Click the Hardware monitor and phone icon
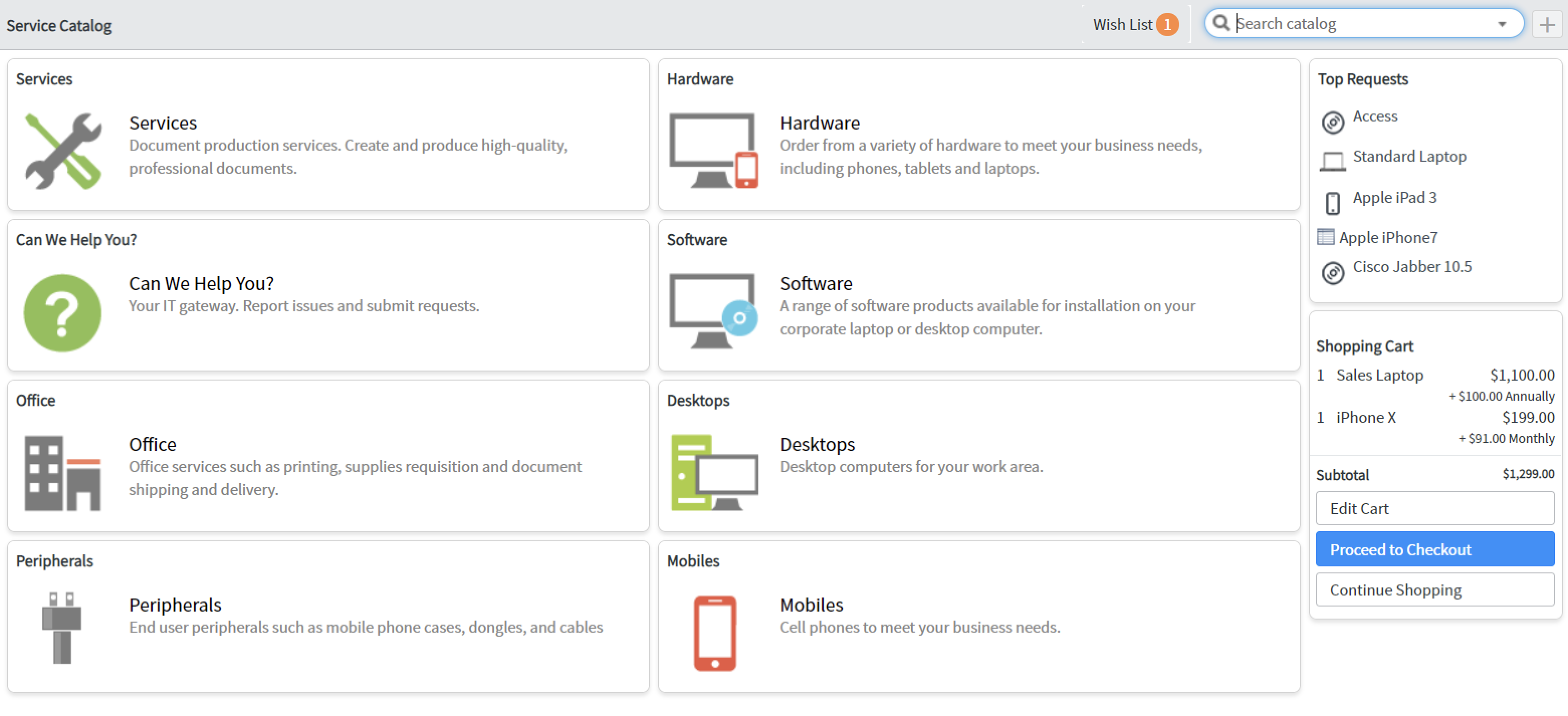1568x716 pixels. tap(713, 151)
